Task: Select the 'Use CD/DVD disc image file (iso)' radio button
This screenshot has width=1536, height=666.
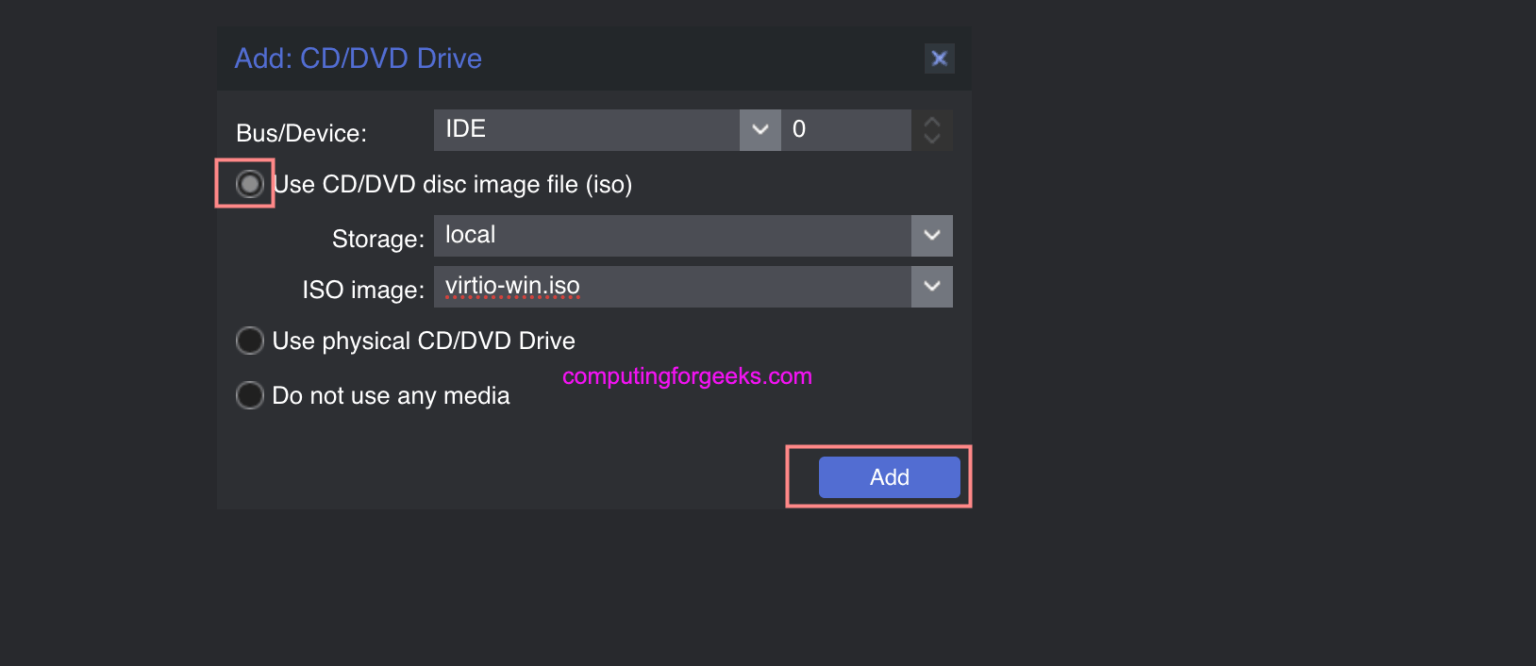Action: pos(248,184)
